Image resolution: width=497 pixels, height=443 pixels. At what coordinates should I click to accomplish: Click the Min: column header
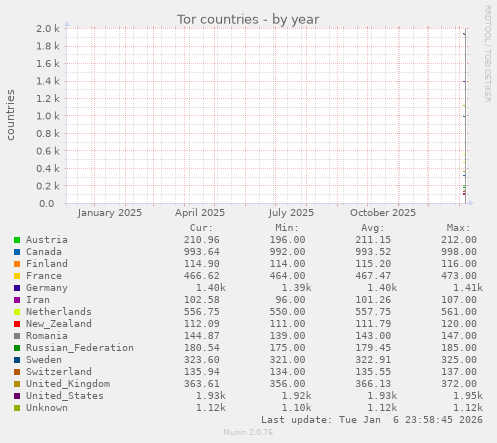click(287, 228)
